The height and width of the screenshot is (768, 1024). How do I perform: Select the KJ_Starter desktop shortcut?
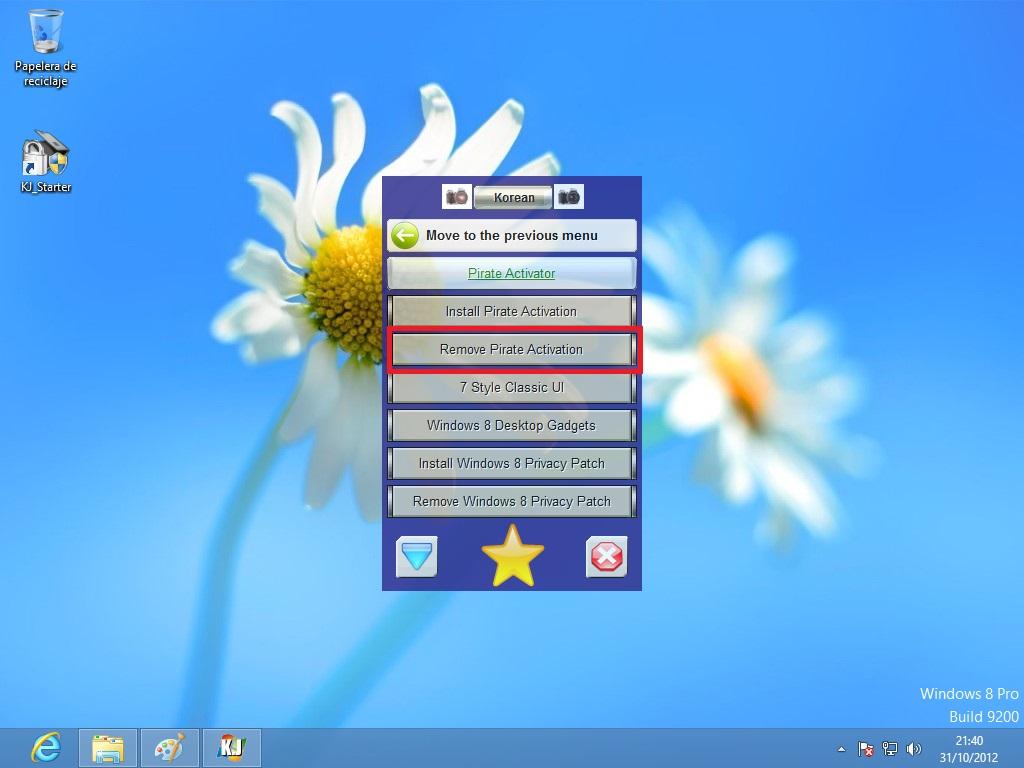point(45,162)
